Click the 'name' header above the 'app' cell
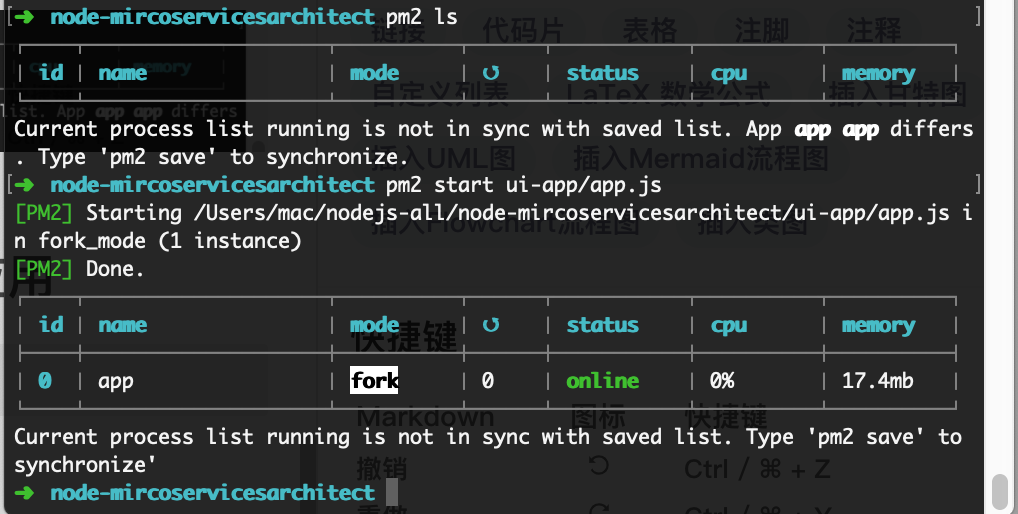The height and width of the screenshot is (514, 1018). pyautogui.click(x=123, y=324)
